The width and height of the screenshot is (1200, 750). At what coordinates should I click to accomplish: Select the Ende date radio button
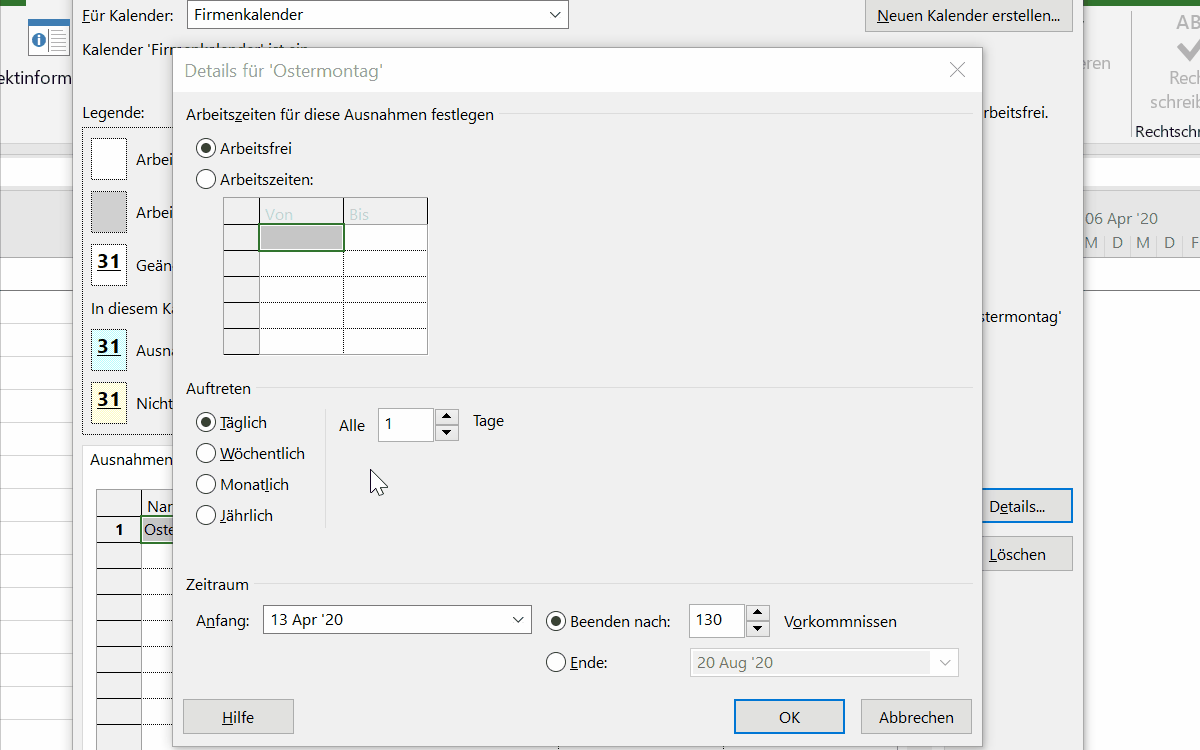point(556,662)
